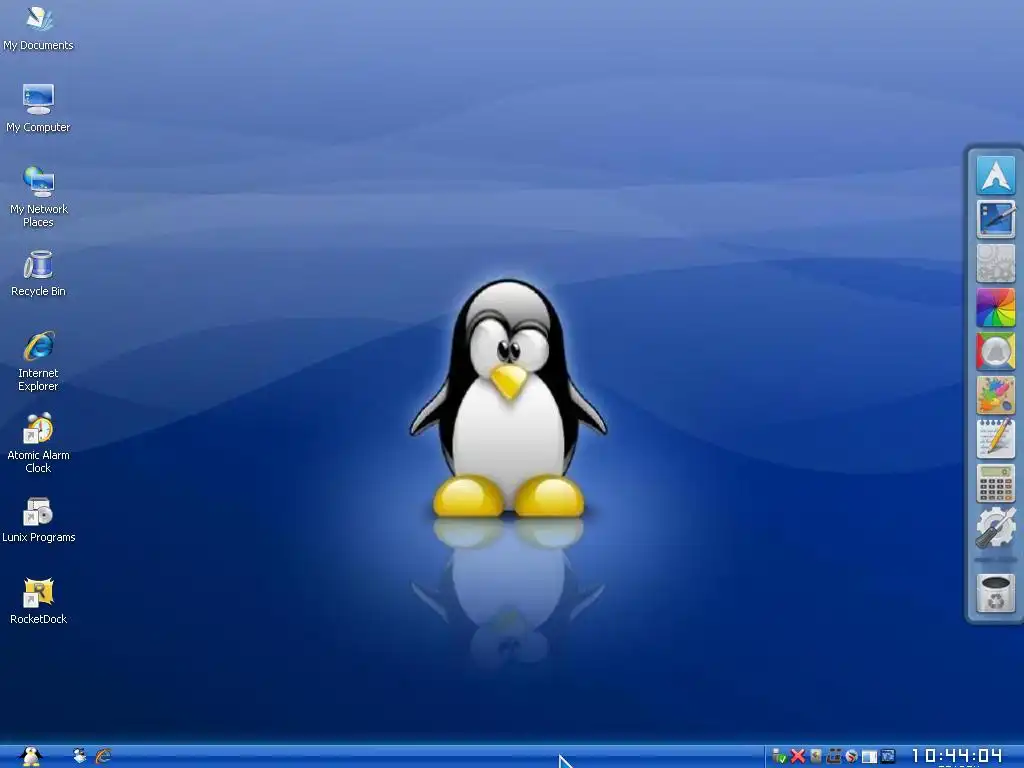Image resolution: width=1024 pixels, height=768 pixels.
Task: Click the tray icon right of red X
Action: click(x=815, y=756)
